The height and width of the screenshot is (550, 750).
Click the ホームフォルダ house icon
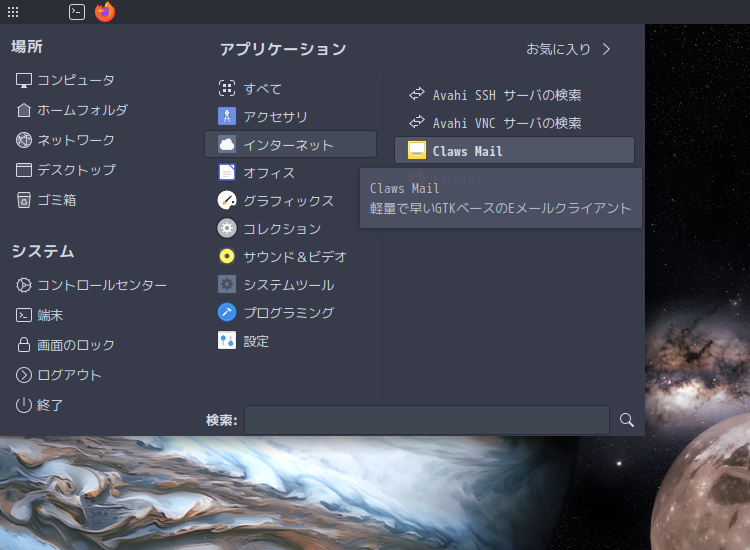[24, 110]
